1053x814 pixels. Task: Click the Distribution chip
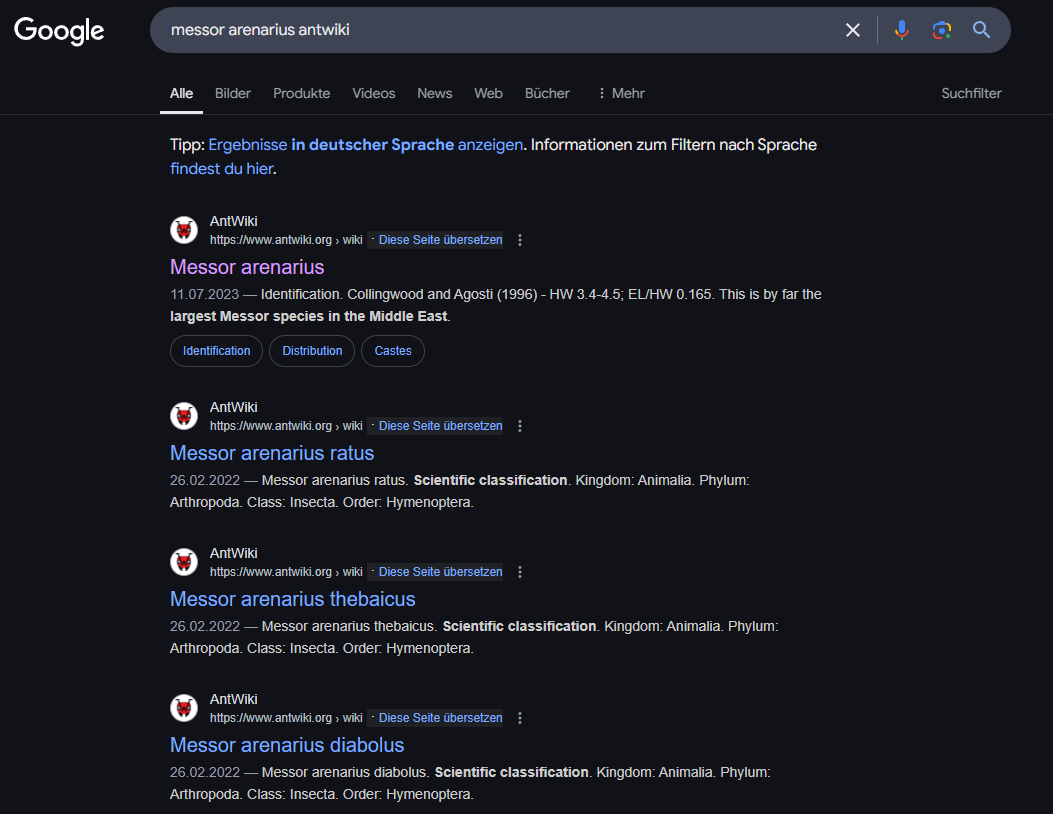312,351
